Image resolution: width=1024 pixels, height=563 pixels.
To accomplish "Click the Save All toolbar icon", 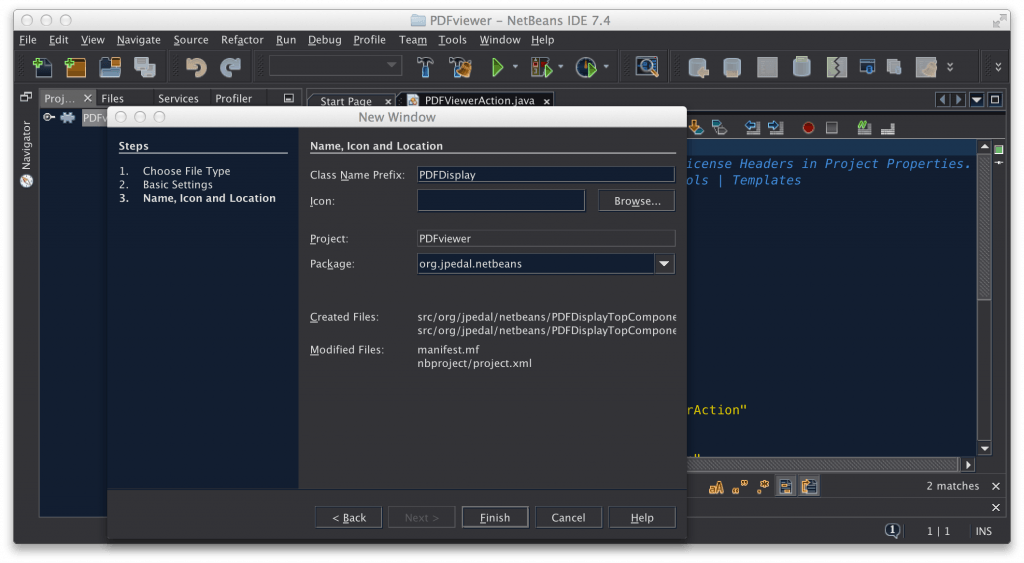I will [x=145, y=67].
